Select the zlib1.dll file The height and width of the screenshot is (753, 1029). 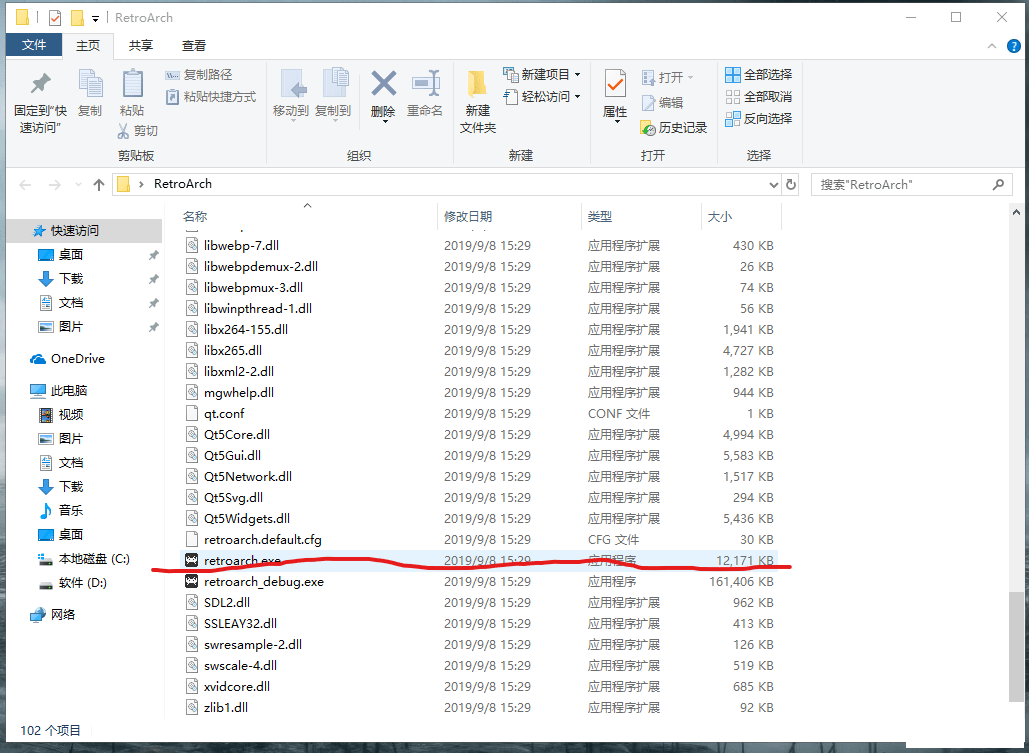point(226,708)
